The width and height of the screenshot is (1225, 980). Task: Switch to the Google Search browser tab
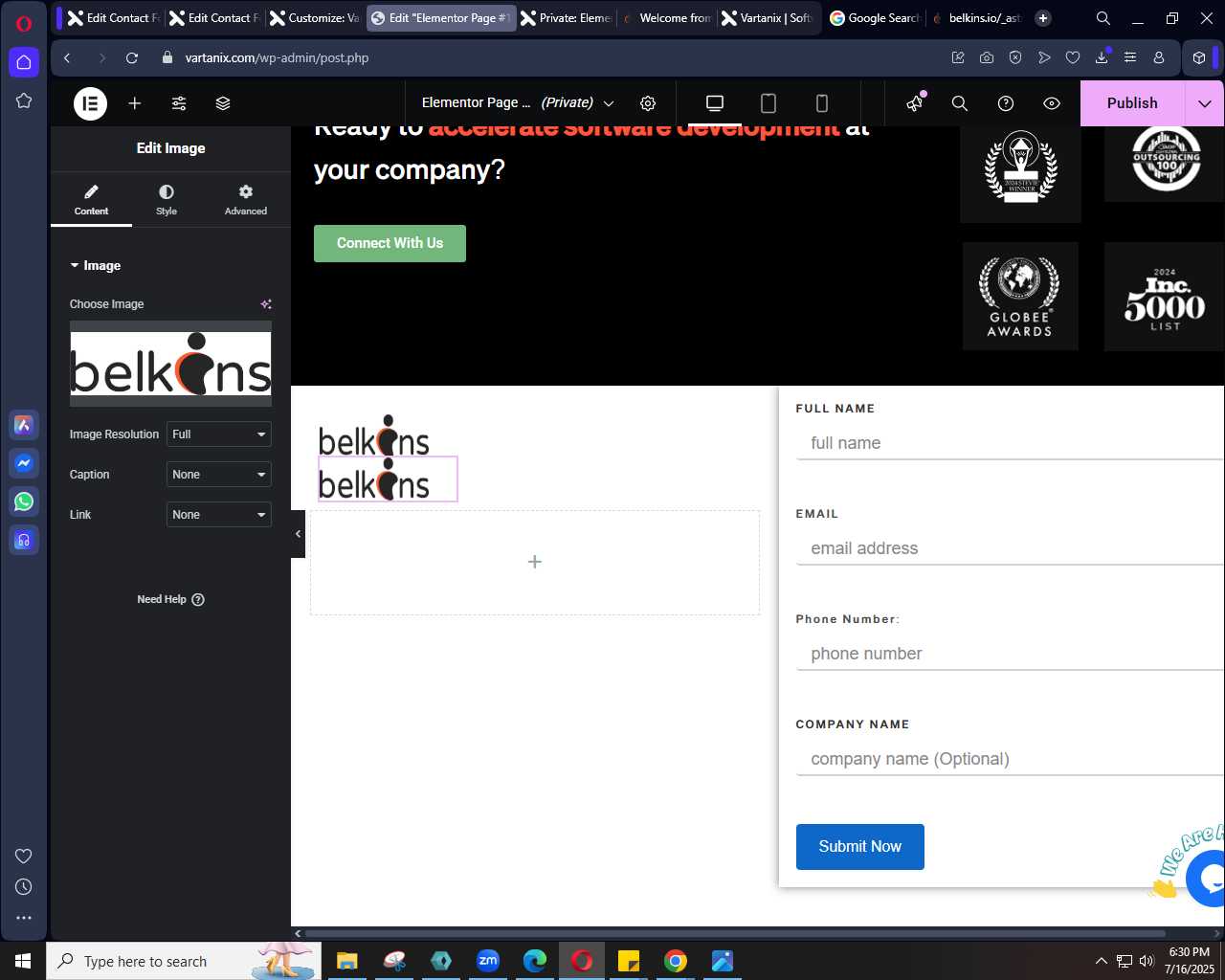[875, 18]
